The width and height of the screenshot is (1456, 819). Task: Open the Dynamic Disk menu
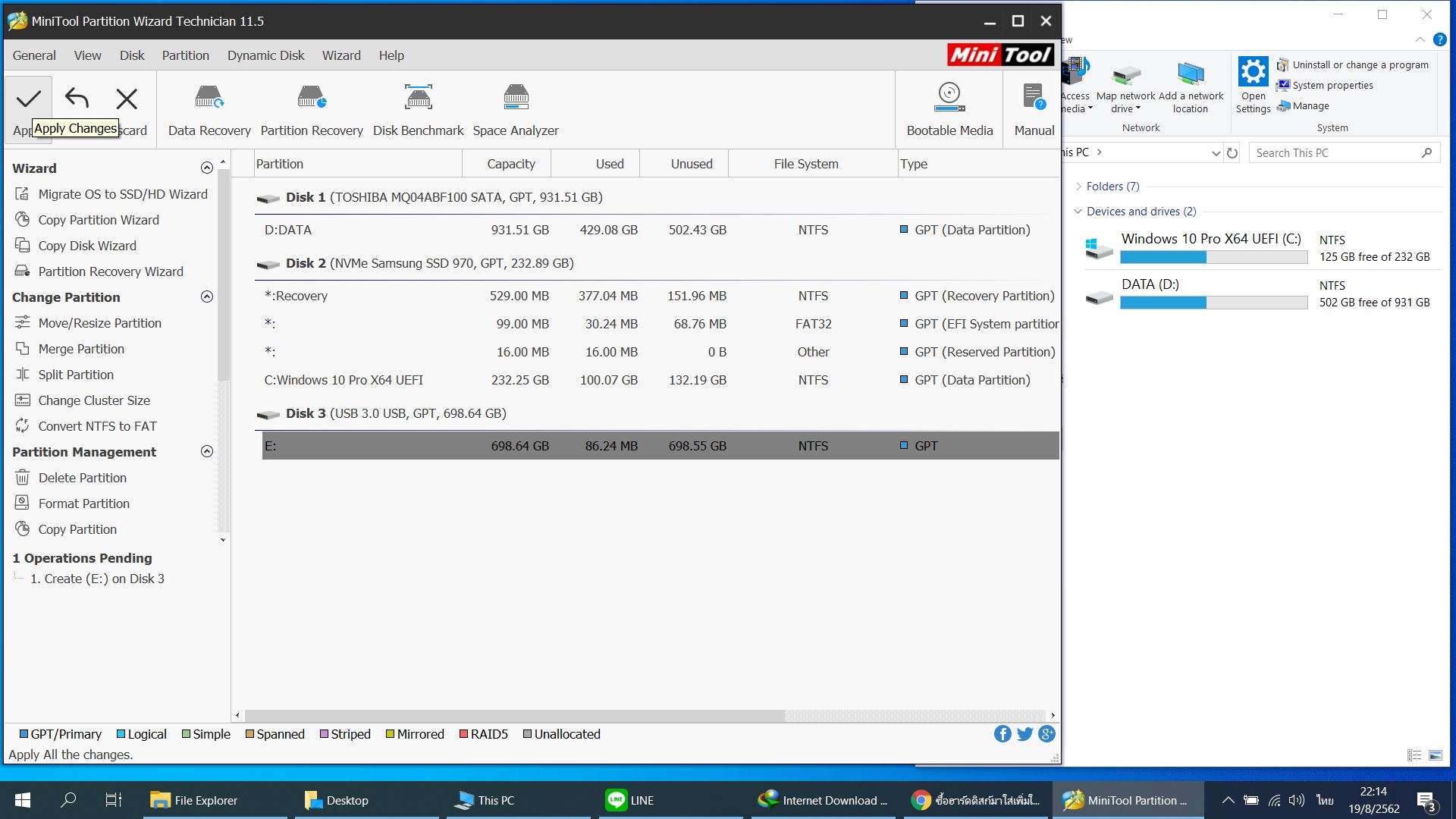coord(265,55)
